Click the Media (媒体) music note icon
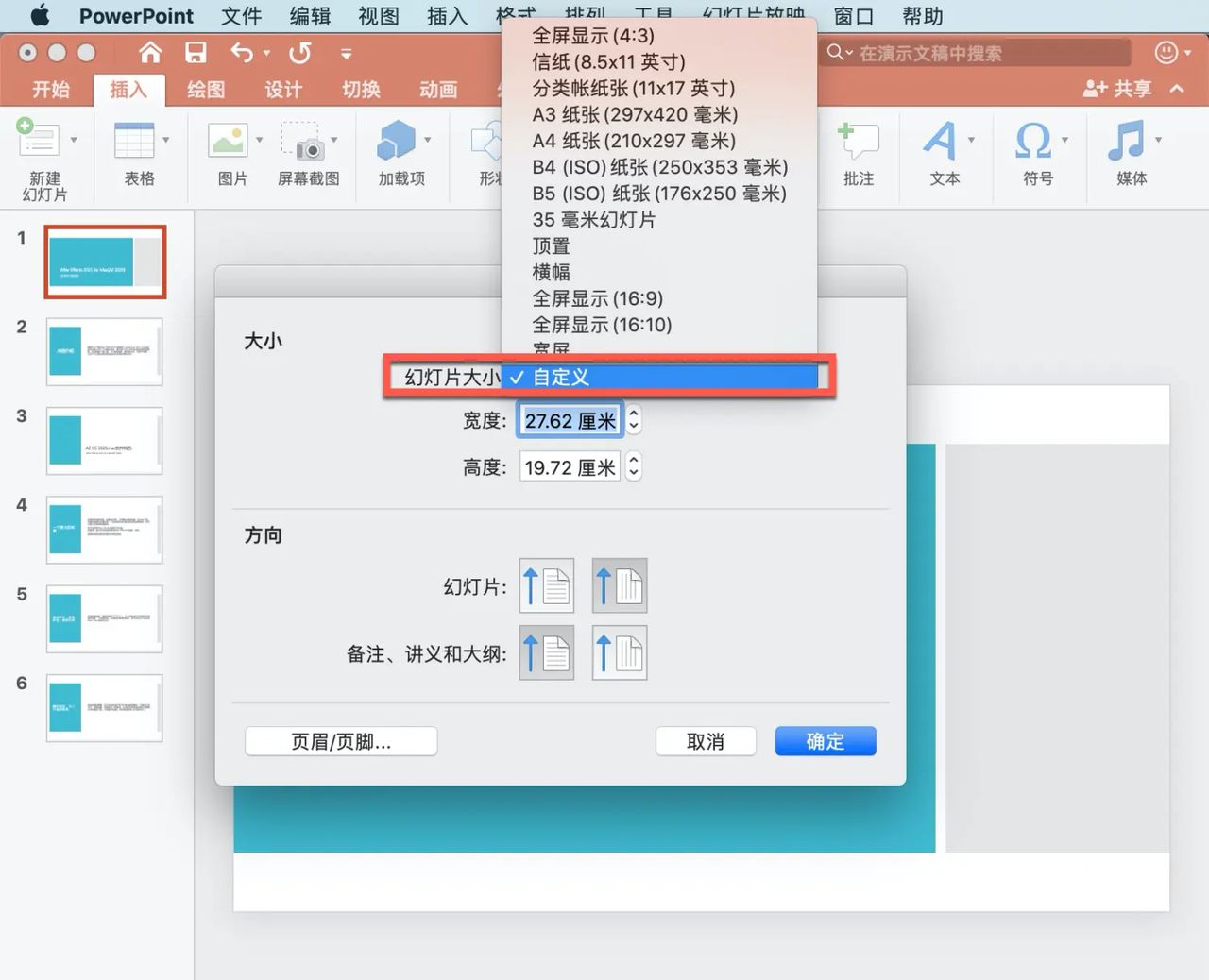This screenshot has height=980, width=1209. pyautogui.click(x=1126, y=140)
